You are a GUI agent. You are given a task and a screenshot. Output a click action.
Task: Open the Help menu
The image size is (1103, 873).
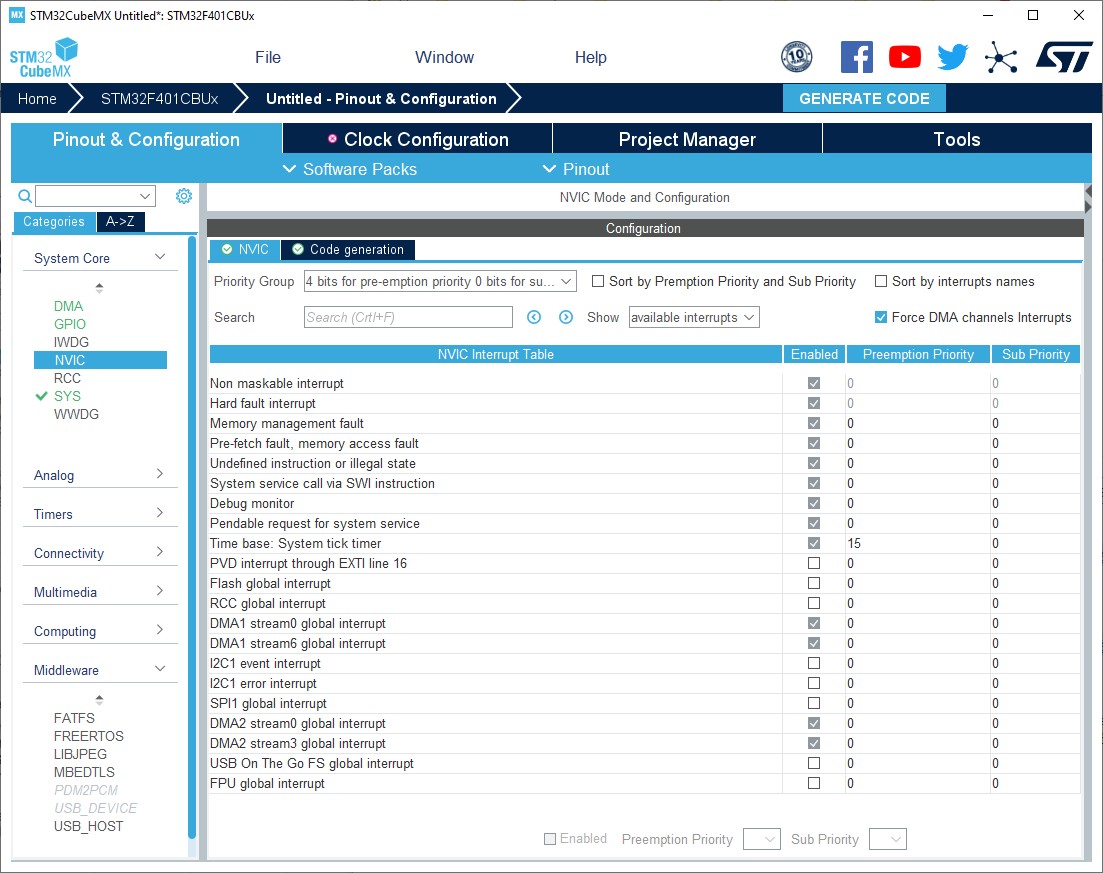point(590,58)
